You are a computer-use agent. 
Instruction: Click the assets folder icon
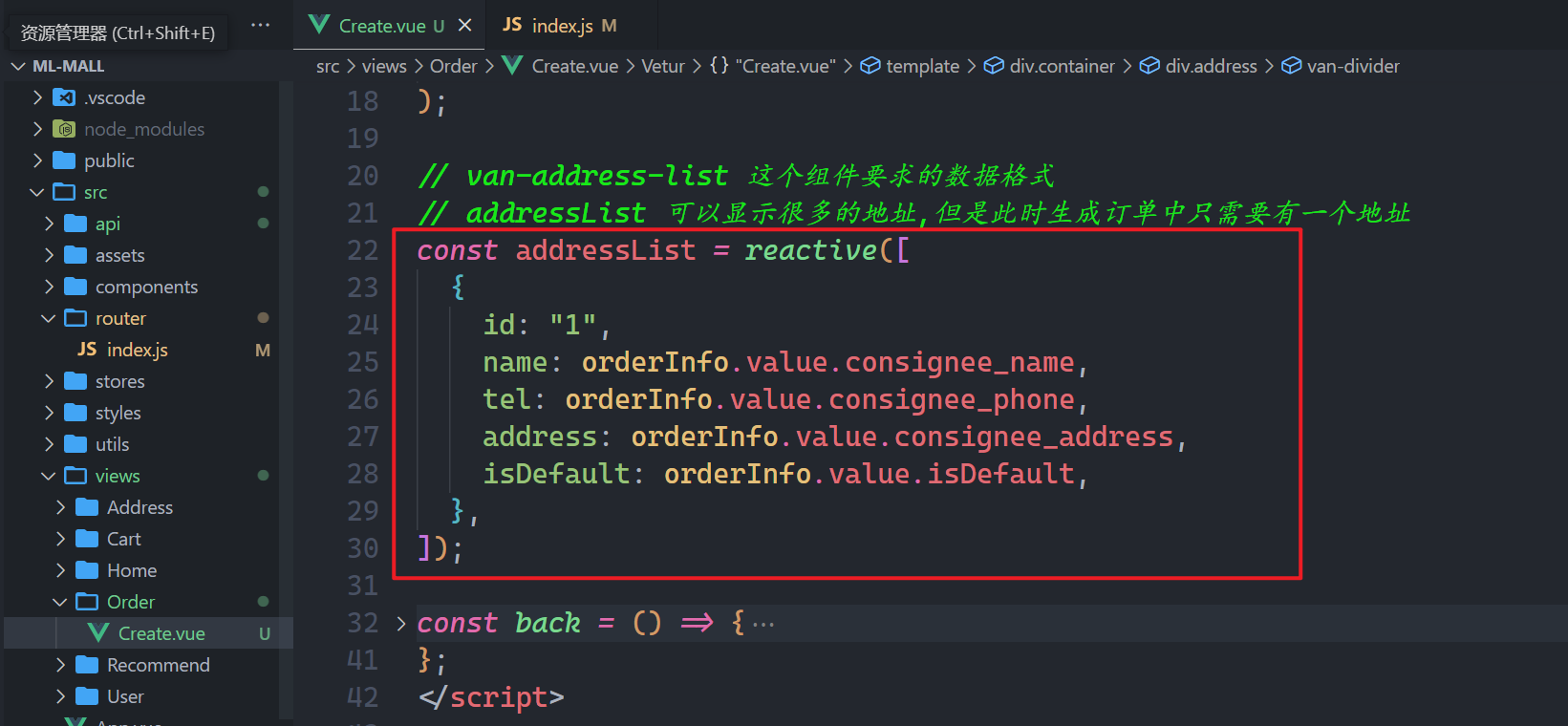[x=75, y=255]
